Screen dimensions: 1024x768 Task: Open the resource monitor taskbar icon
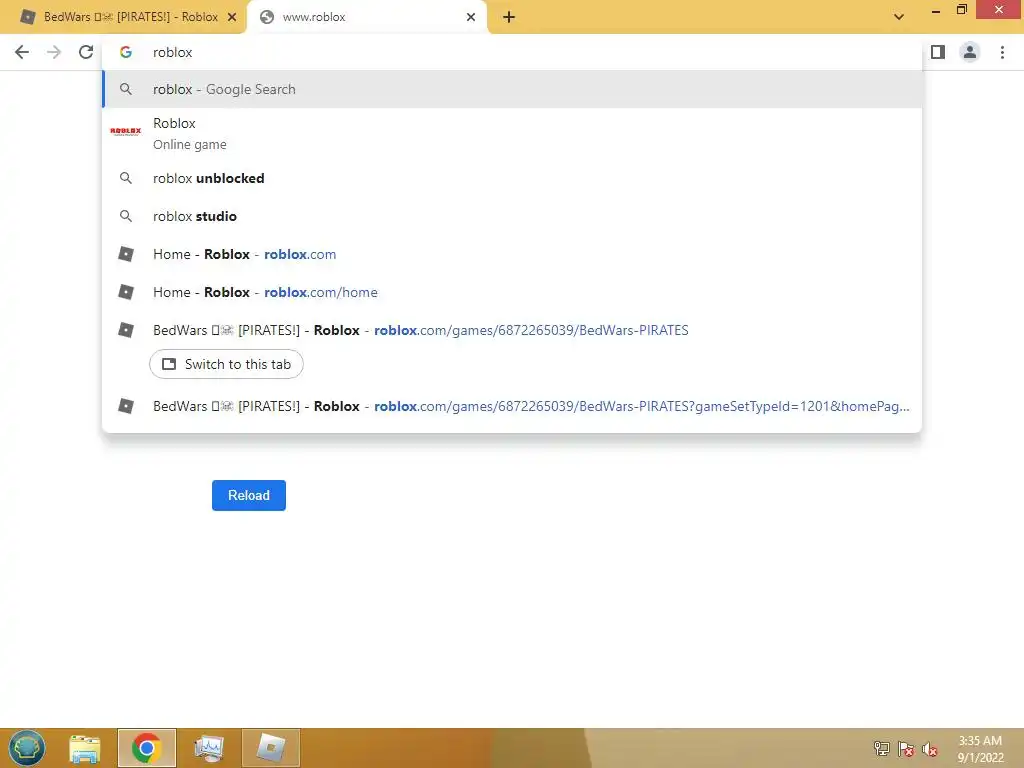click(x=208, y=748)
